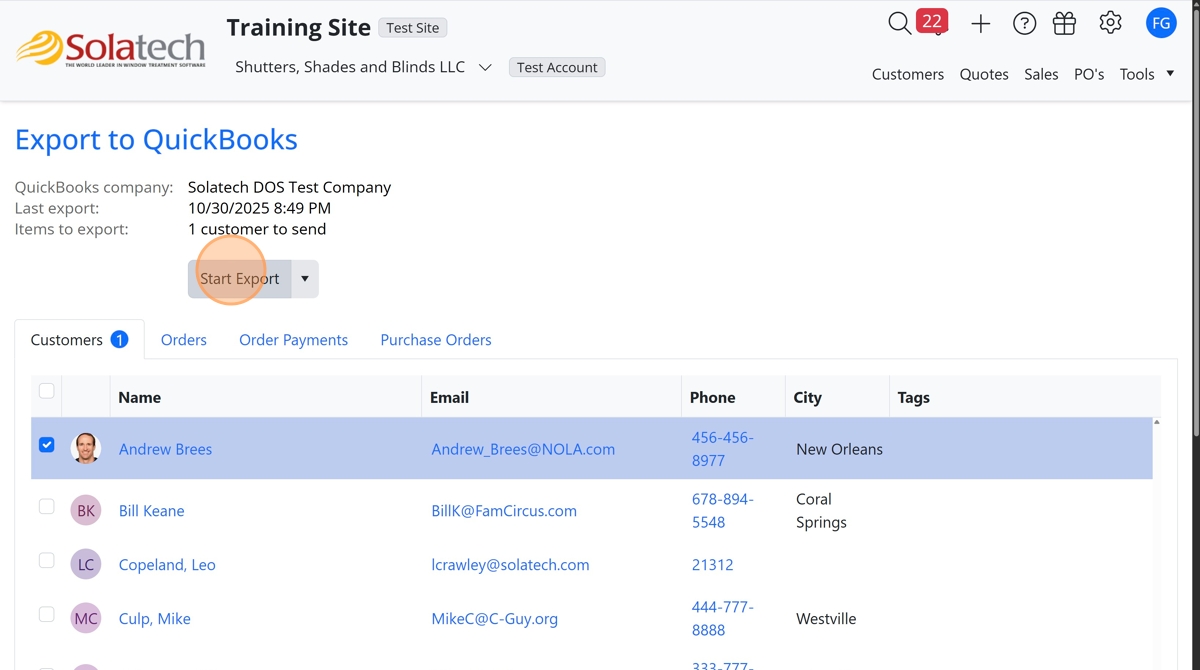Click email lcrawley@solatech.com

click(x=510, y=565)
